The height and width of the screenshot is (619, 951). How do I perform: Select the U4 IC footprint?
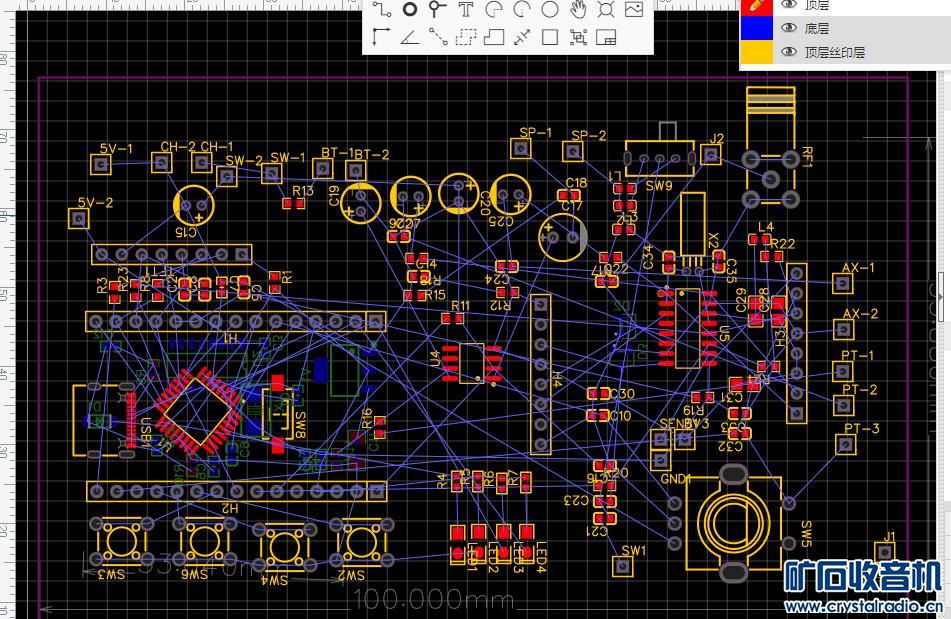[471, 363]
